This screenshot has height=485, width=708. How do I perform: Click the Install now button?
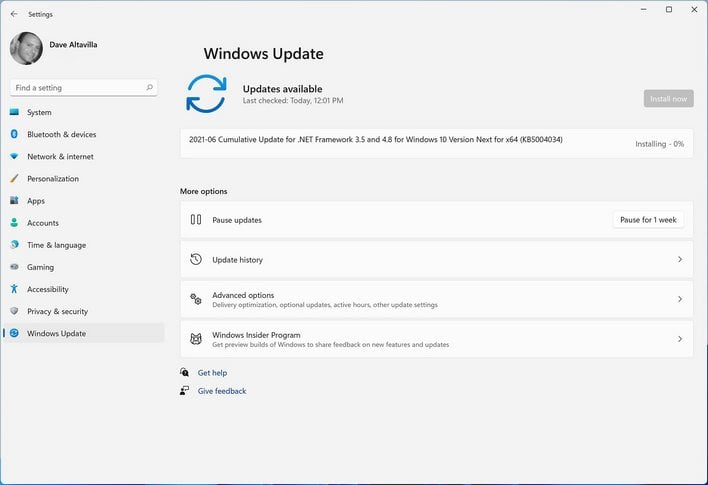[668, 98]
